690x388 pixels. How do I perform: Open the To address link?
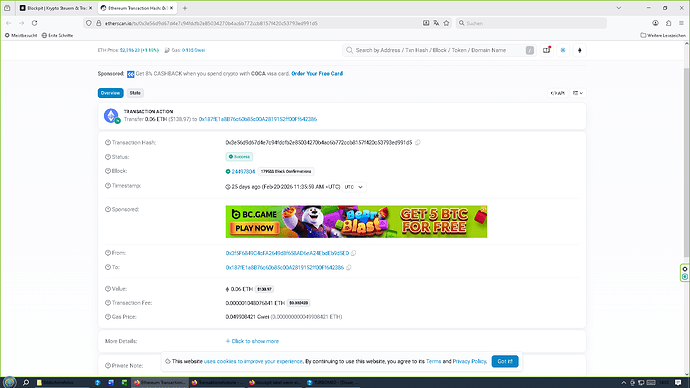[284, 267]
